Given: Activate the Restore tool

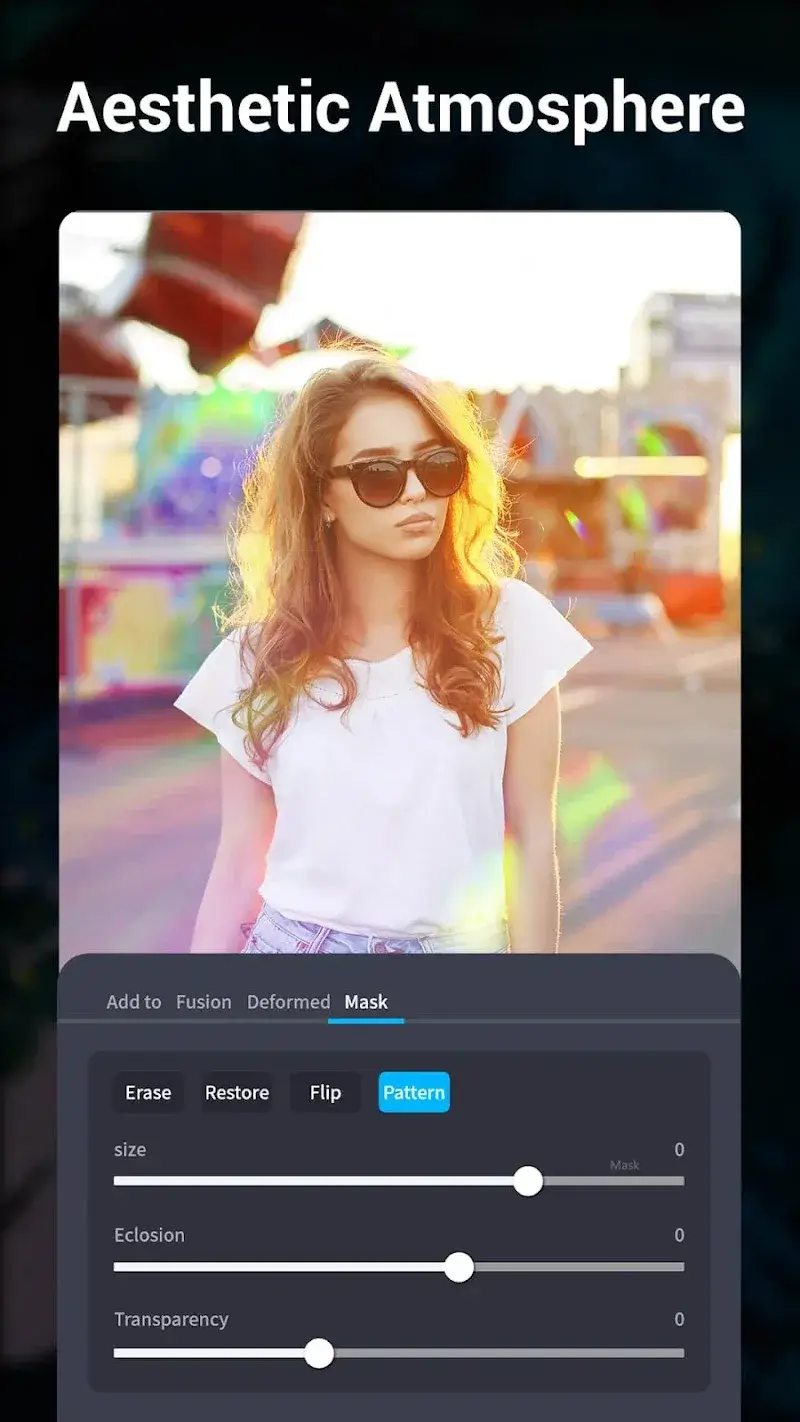Looking at the screenshot, I should 236,1092.
